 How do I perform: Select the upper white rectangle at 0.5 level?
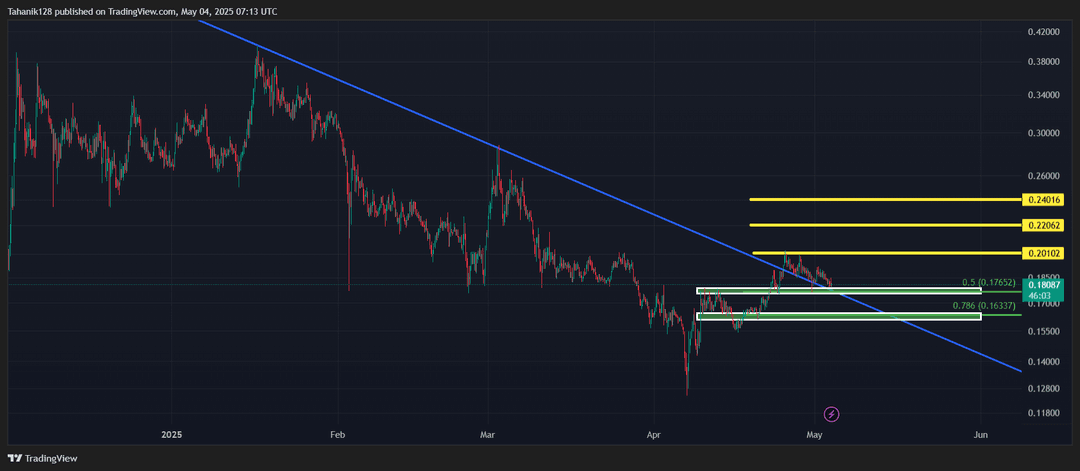pos(838,291)
